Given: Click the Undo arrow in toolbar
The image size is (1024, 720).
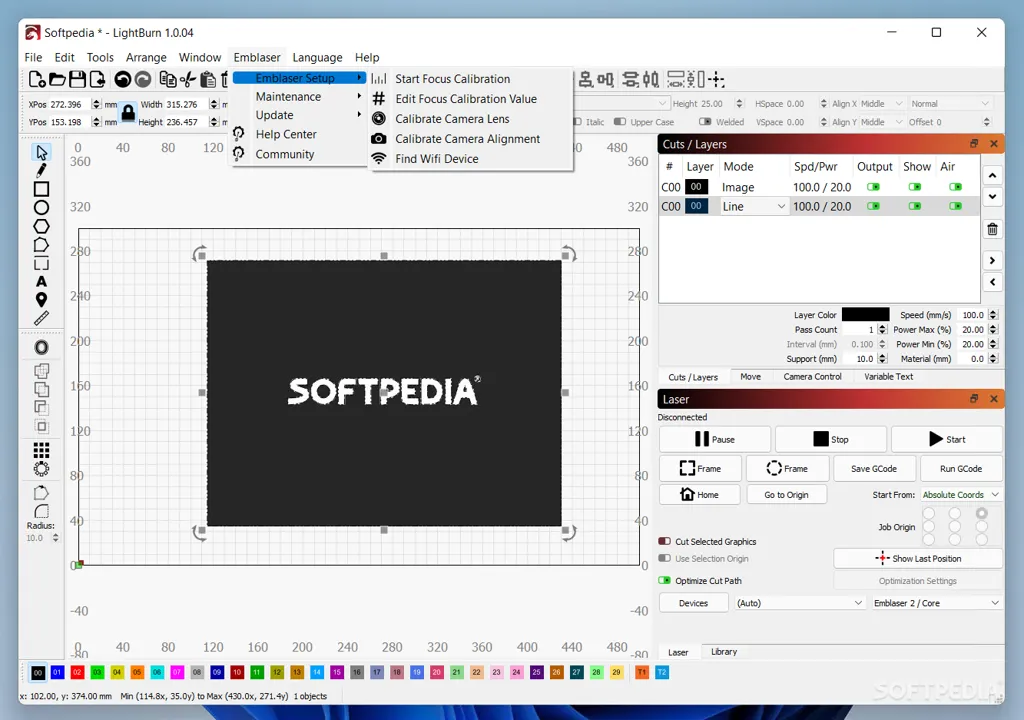Looking at the screenshot, I should (x=122, y=80).
